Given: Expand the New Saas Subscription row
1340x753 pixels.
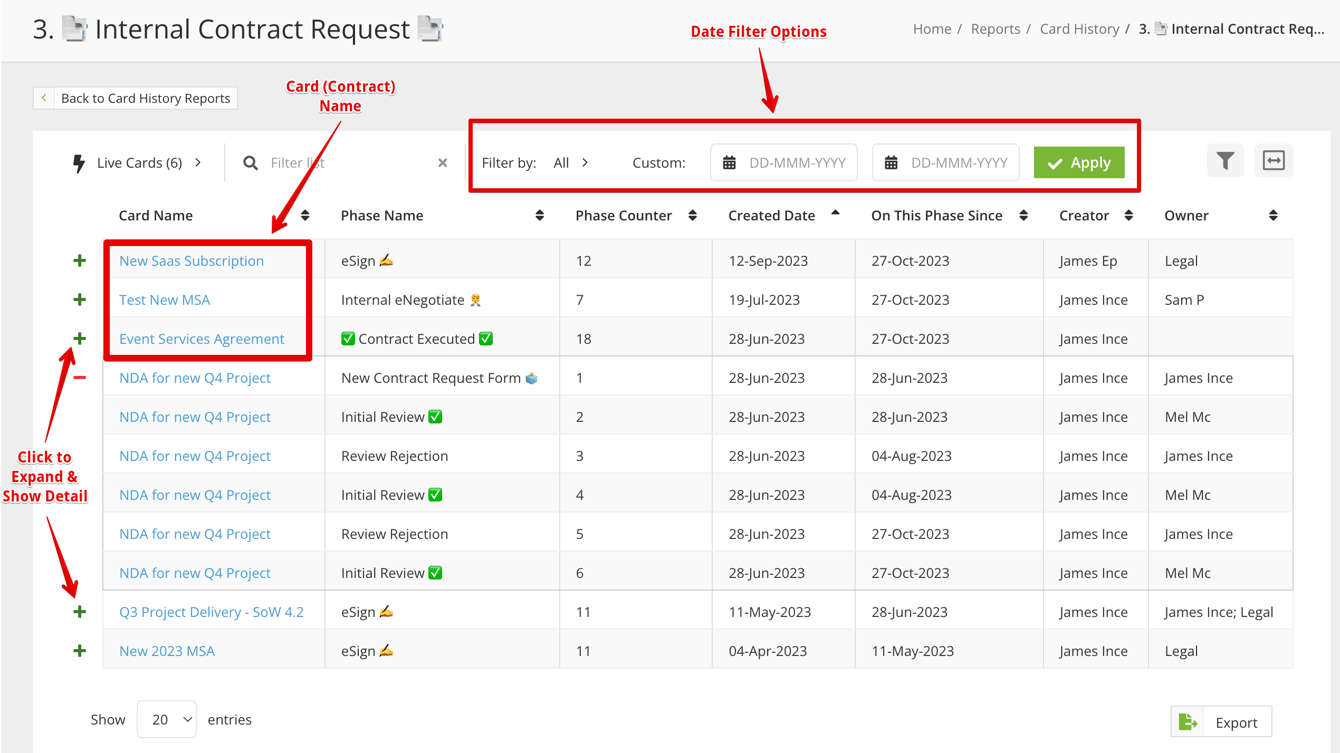Looking at the screenshot, I should click(x=79, y=260).
